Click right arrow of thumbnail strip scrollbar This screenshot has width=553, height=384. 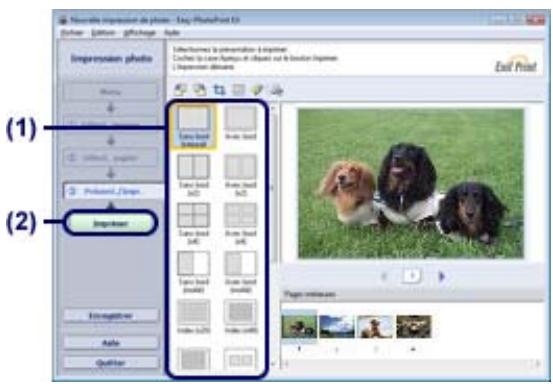(x=538, y=364)
